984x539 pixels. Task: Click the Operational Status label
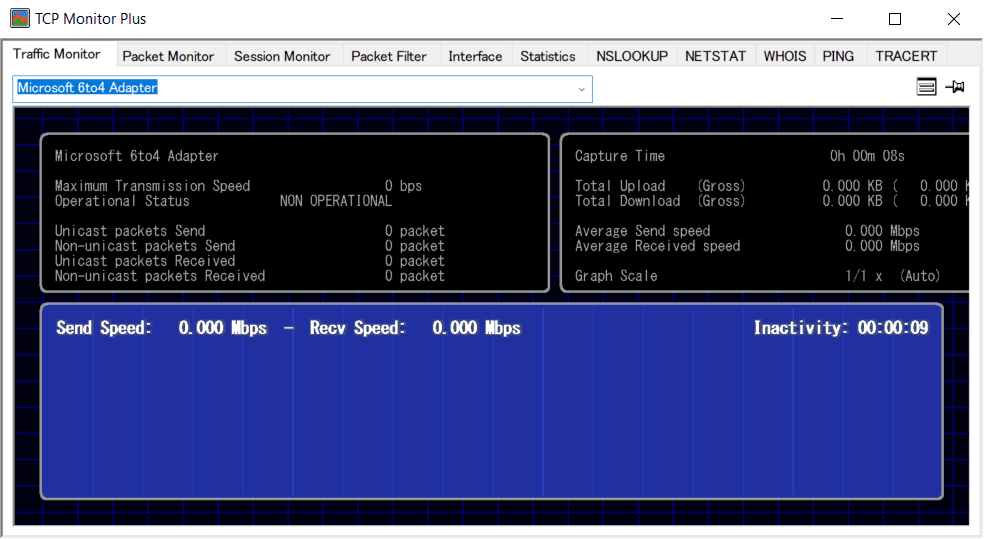coord(122,201)
